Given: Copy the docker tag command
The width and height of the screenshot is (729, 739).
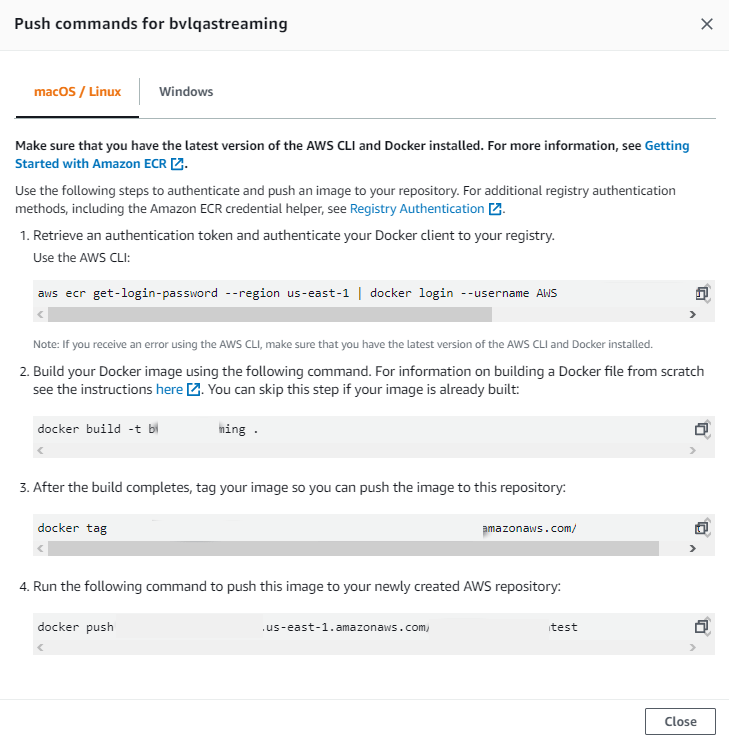Looking at the screenshot, I should [702, 528].
